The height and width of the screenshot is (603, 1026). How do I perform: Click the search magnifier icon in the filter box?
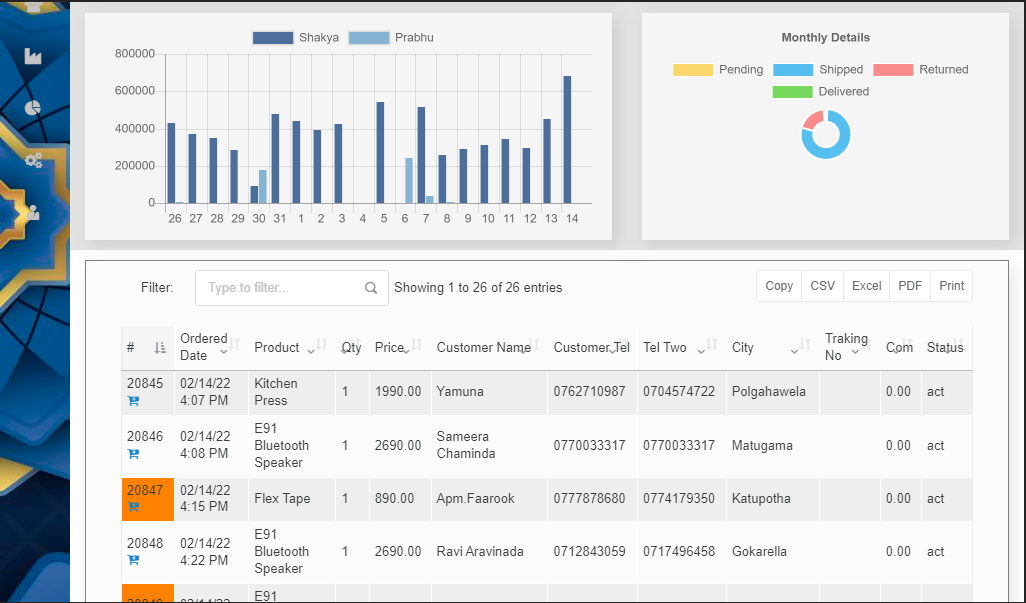click(x=371, y=288)
